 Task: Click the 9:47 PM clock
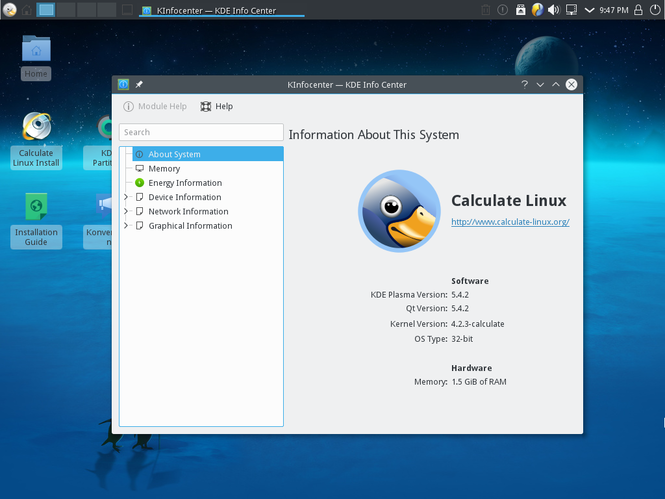coord(614,10)
